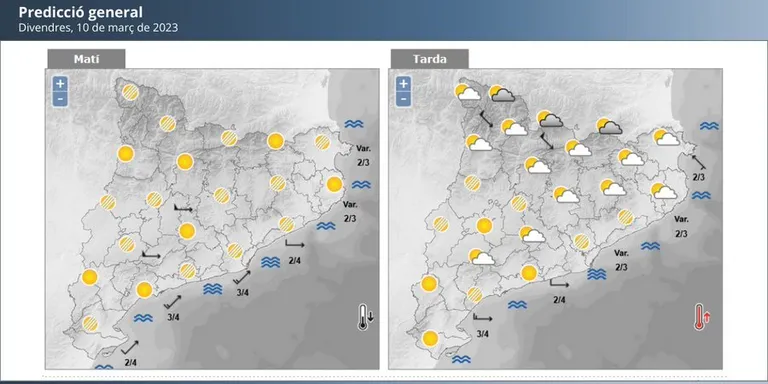This screenshot has width=768, height=384.
Task: Click wind barb above '2/4', Tarda map
Action: [x=560, y=284]
